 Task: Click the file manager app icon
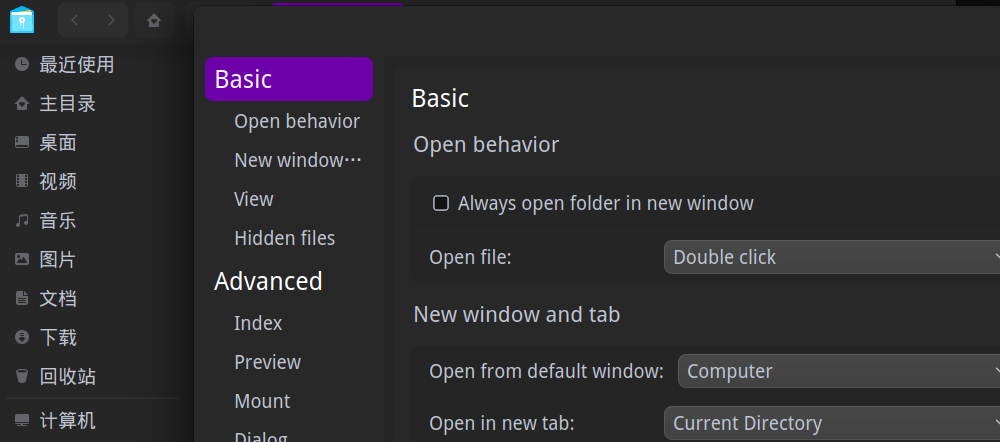[21, 19]
